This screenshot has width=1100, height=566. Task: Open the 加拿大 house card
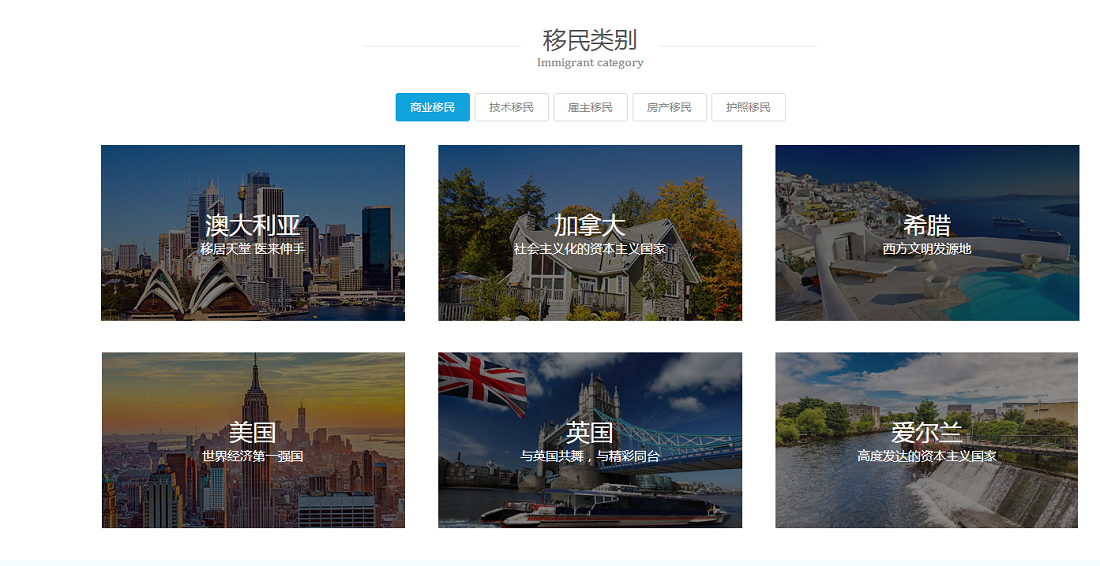[590, 233]
